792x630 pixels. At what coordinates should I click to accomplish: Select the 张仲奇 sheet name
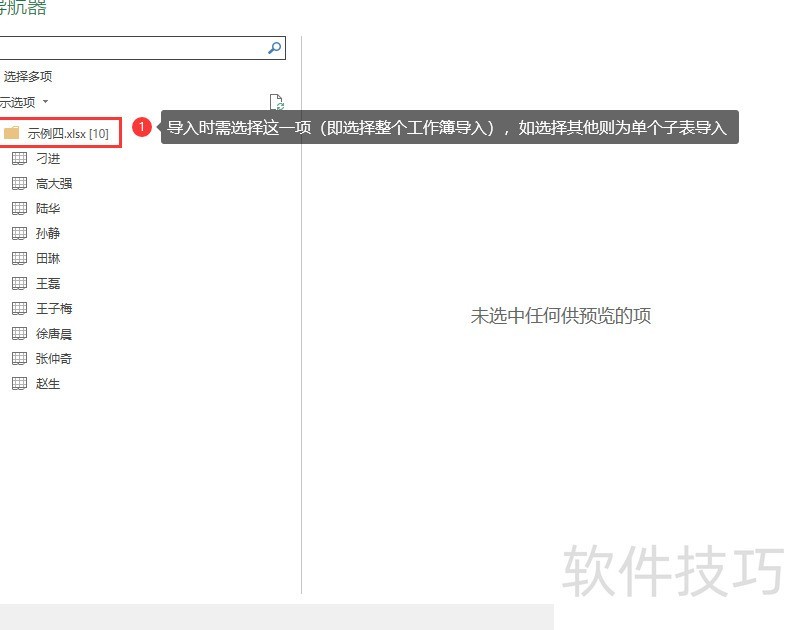click(x=54, y=358)
